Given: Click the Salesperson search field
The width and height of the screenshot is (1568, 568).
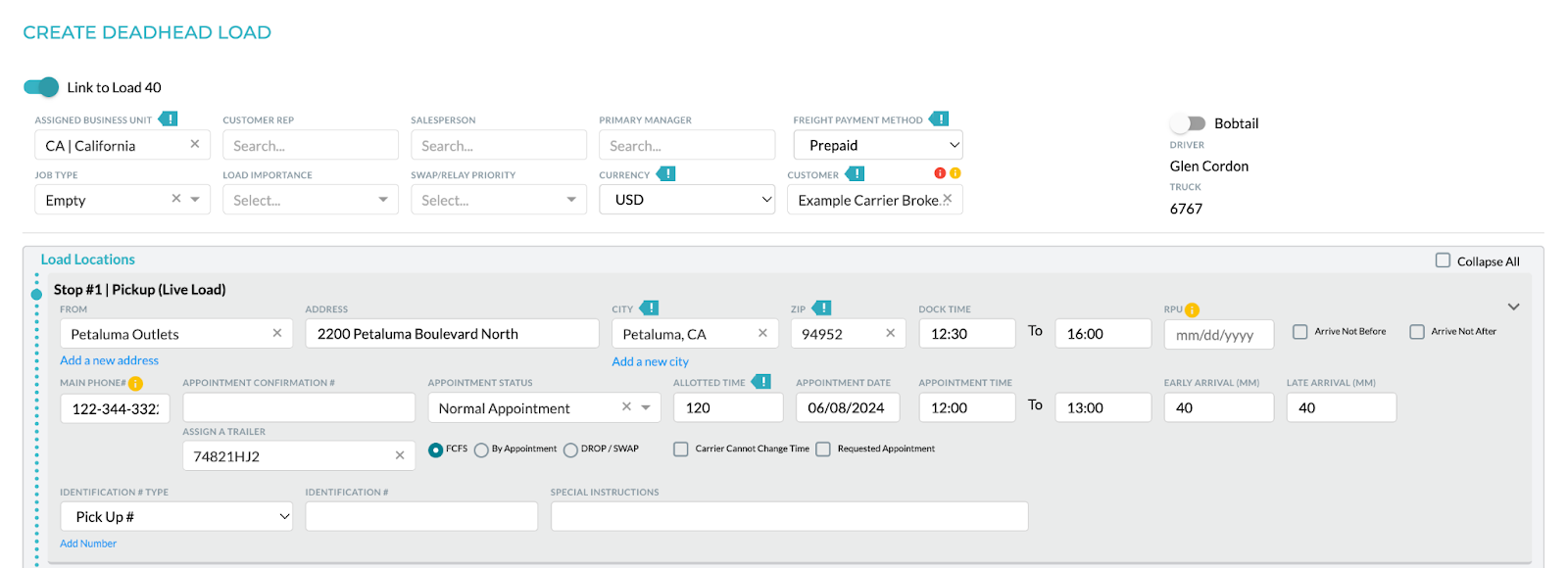Looking at the screenshot, I should point(498,145).
